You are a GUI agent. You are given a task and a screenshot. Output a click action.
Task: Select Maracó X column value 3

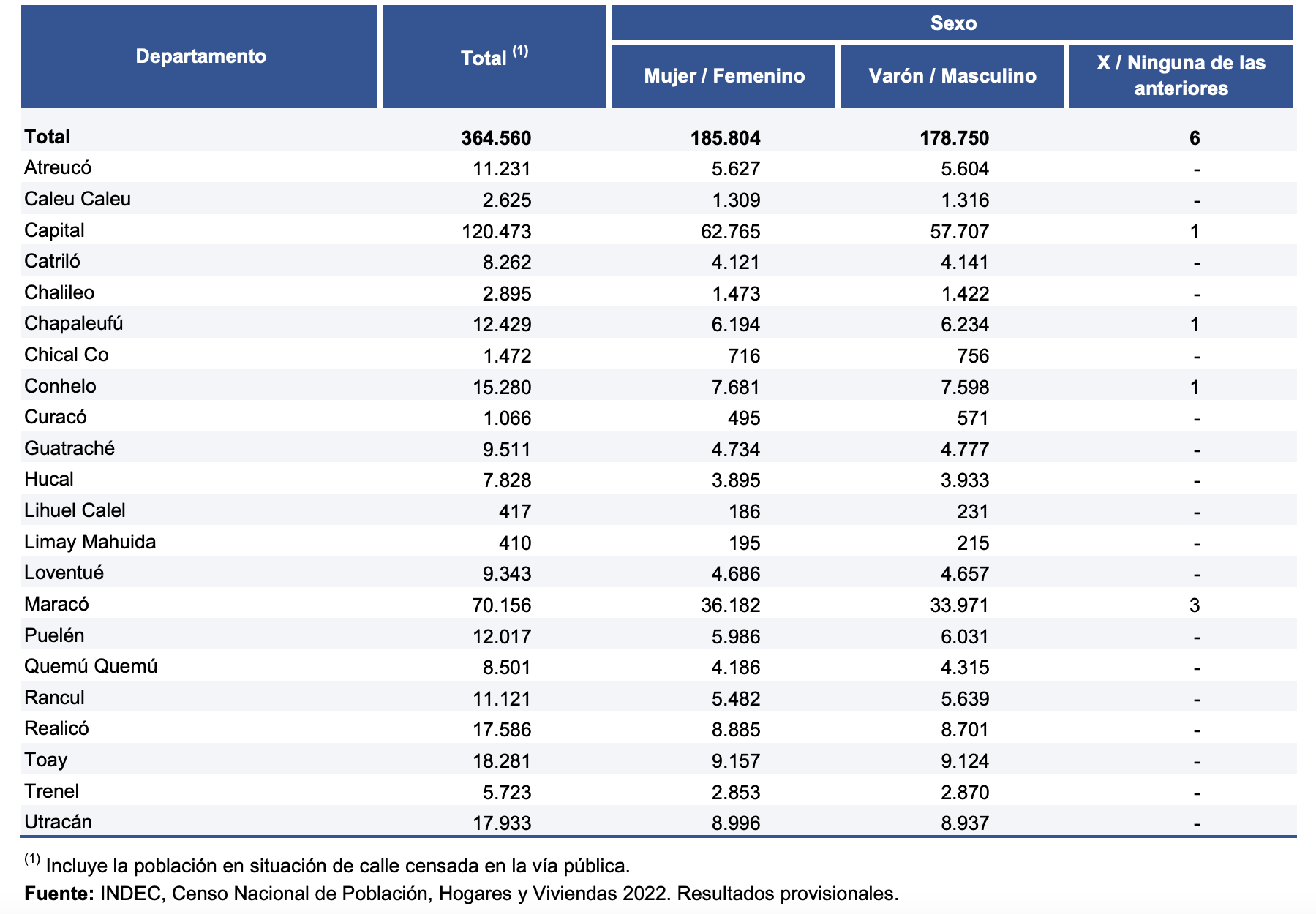coord(1195,605)
